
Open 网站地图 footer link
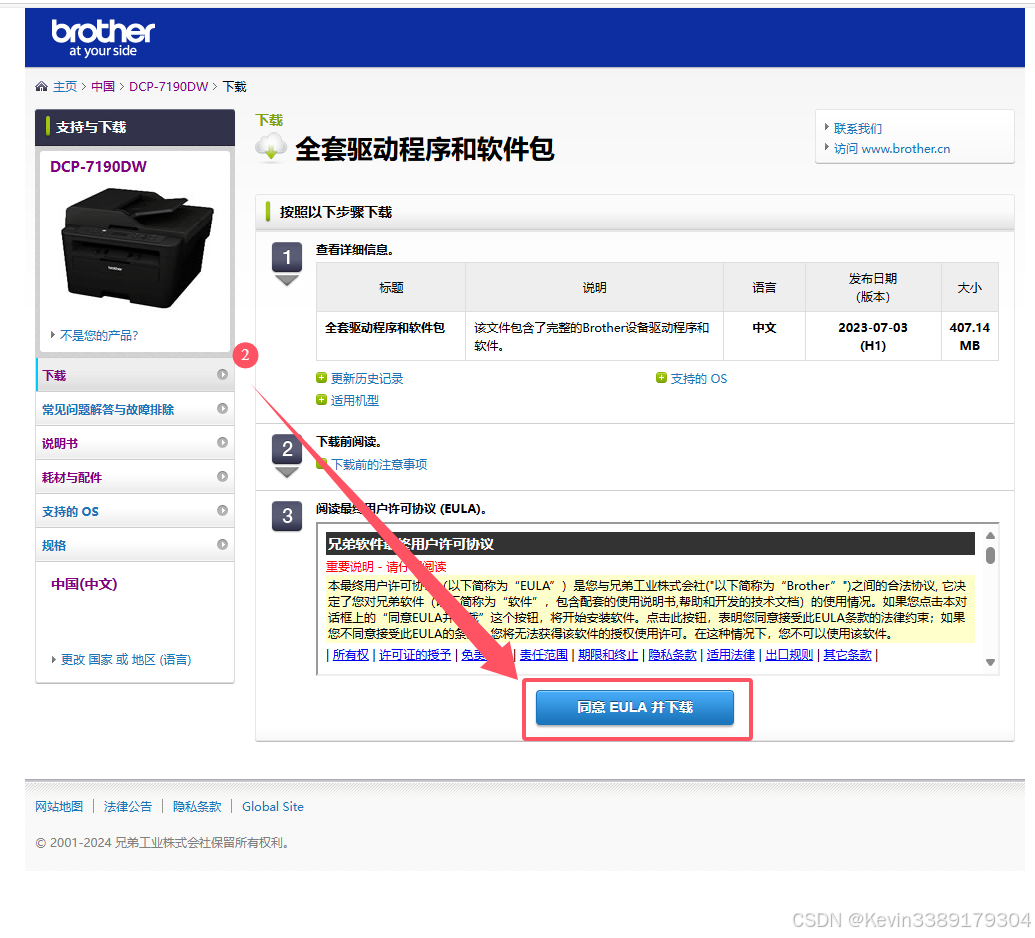click(x=59, y=807)
